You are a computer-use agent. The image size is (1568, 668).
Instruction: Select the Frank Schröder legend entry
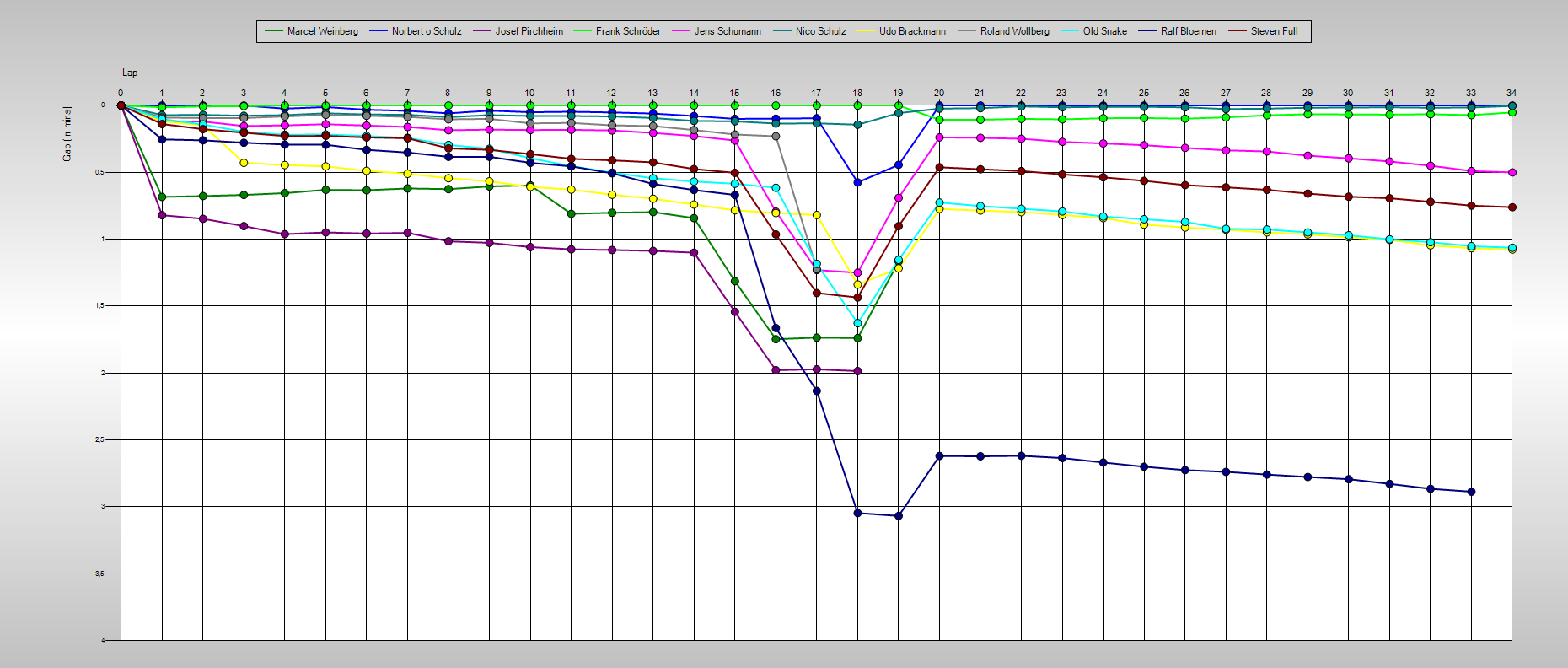pos(617,31)
